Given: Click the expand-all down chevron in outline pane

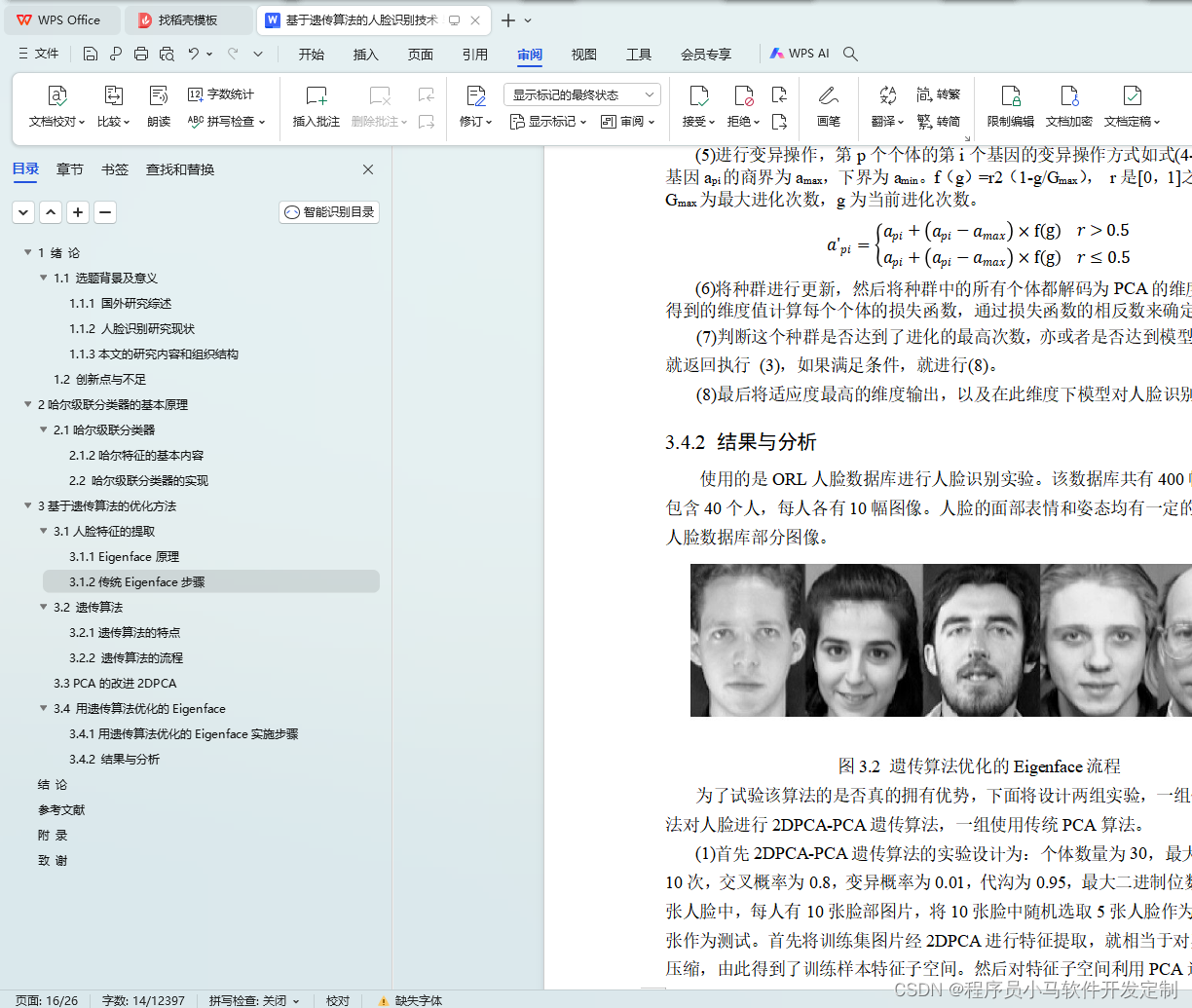Looking at the screenshot, I should tap(23, 211).
